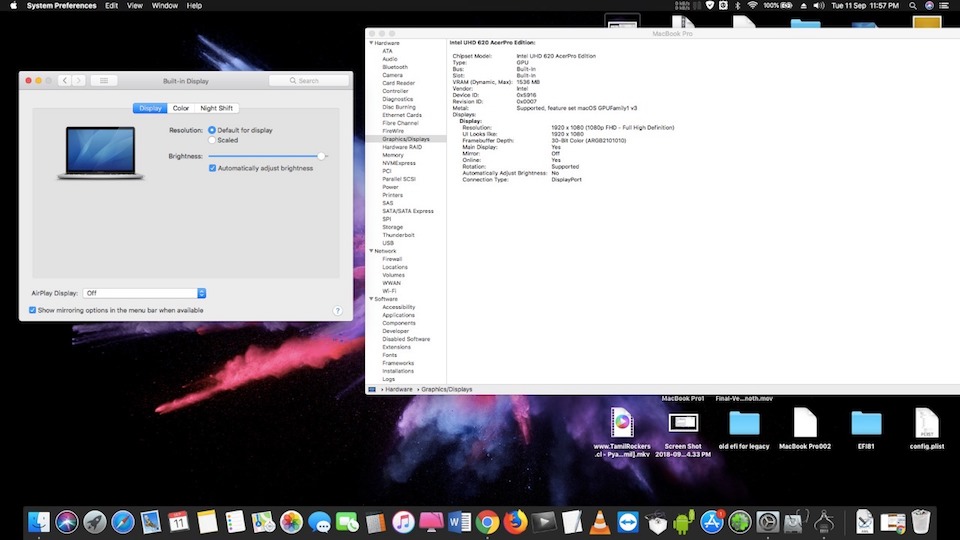The image size is (960, 540).
Task: Switch to the Night Shift tab
Action: coord(216,108)
